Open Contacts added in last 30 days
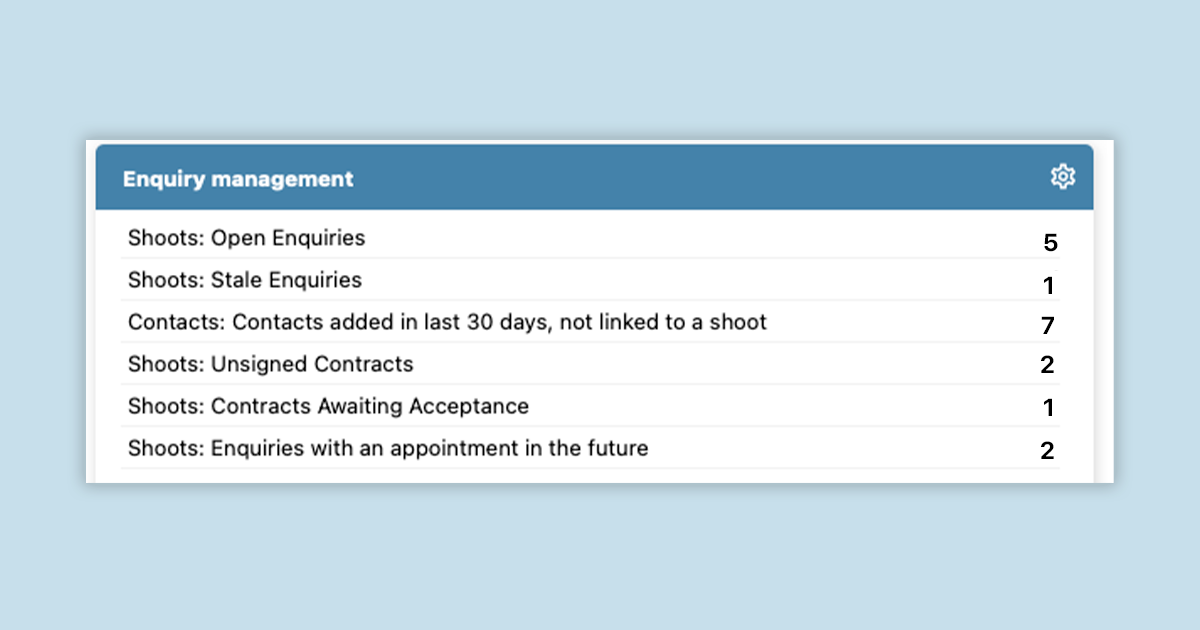The width and height of the screenshot is (1200, 630). [447, 322]
